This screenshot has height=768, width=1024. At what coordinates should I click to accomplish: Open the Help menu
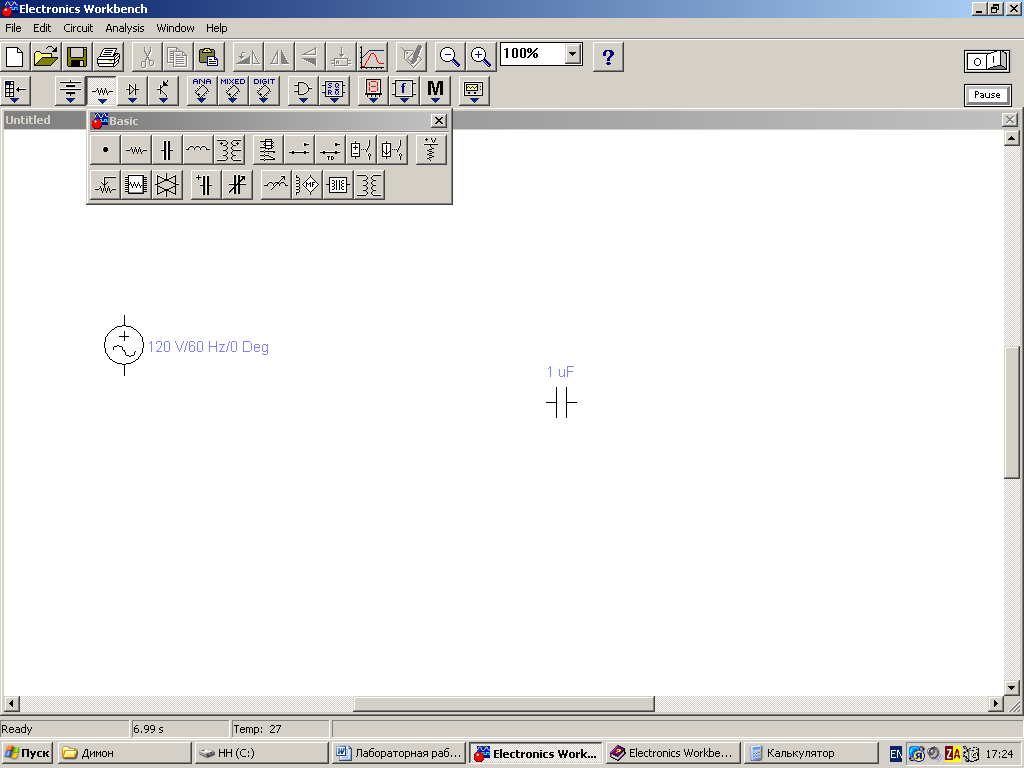[217, 28]
